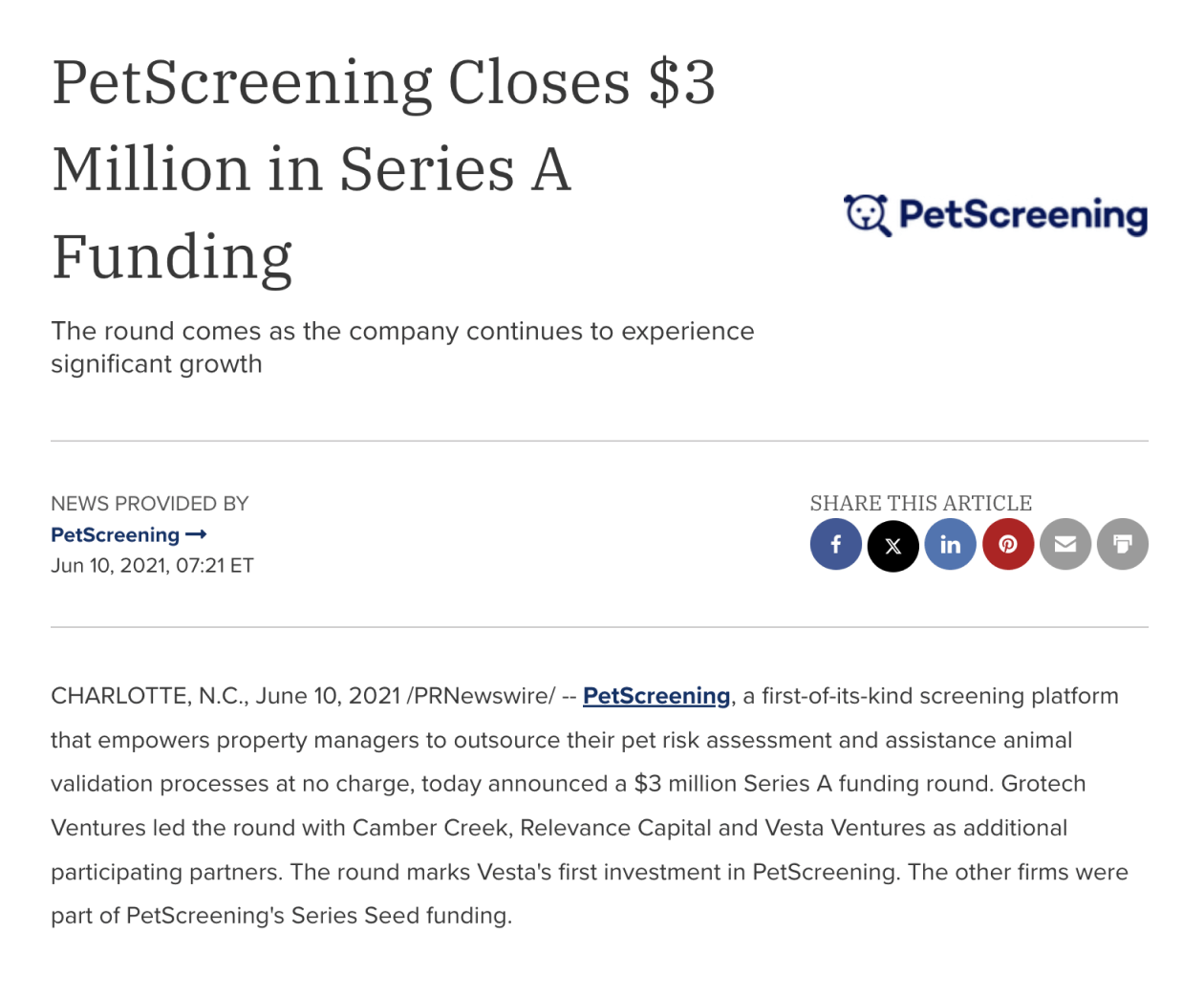Click the words Grotech Ventures in the paragraph
Image resolution: width=1204 pixels, height=998 pixels.
click(x=1043, y=784)
